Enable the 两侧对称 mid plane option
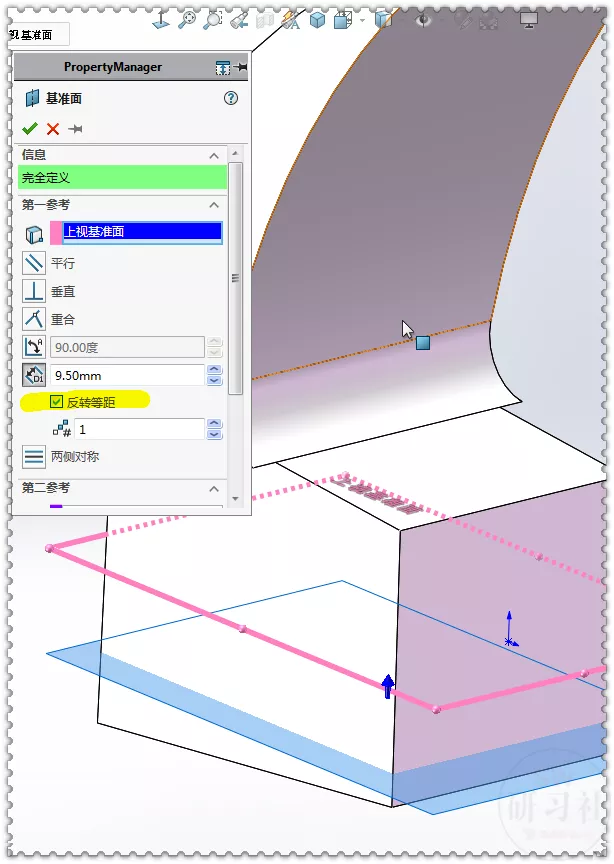 click(x=34, y=456)
